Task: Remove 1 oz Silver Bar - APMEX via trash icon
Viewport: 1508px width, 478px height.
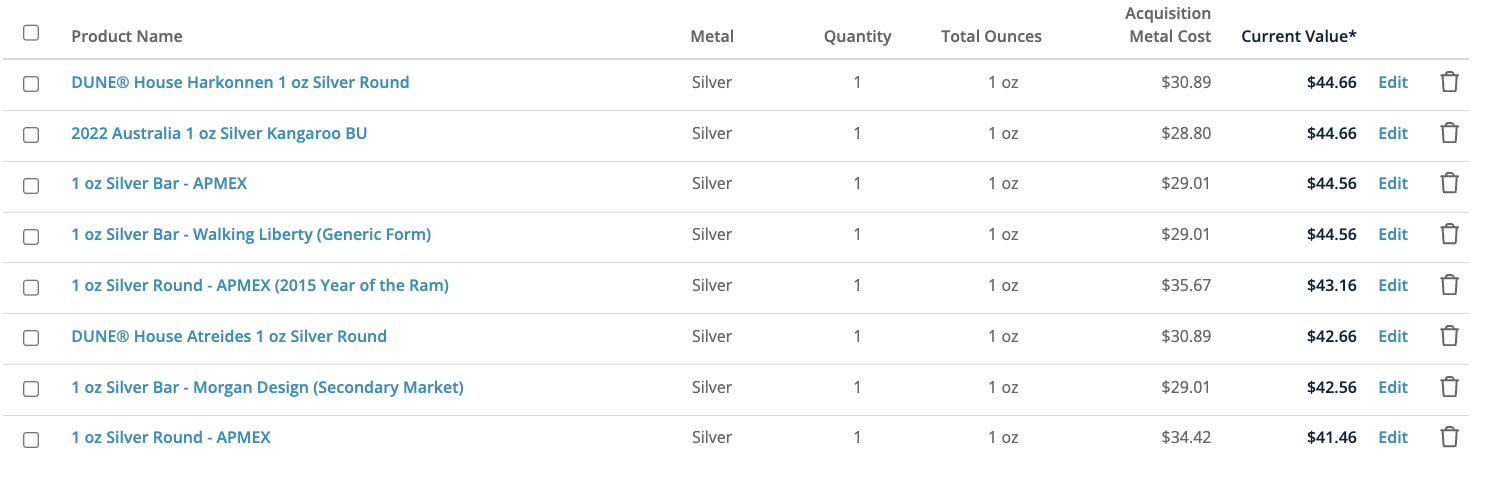Action: (x=1449, y=183)
